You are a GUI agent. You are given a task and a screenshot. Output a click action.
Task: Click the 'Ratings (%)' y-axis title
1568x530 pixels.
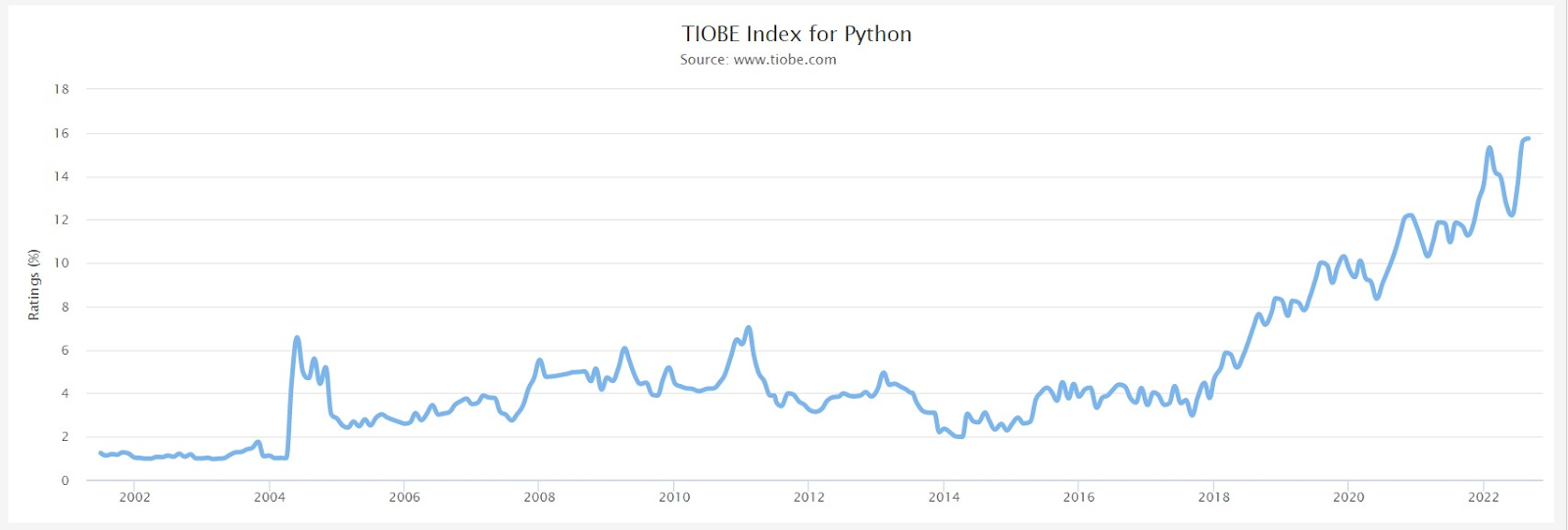coord(34,285)
